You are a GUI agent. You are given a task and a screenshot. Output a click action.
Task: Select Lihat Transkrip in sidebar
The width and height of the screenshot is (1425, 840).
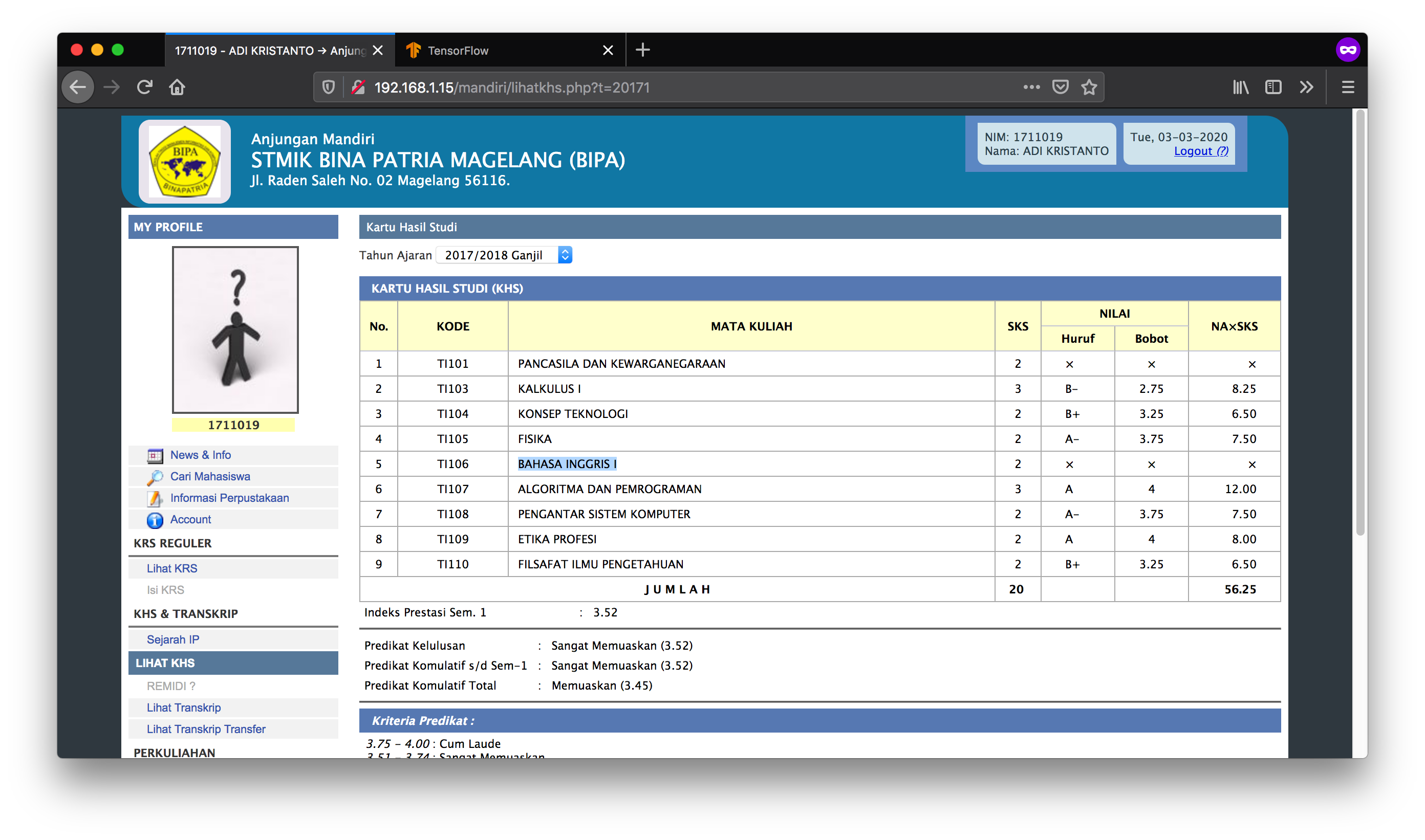(x=184, y=708)
